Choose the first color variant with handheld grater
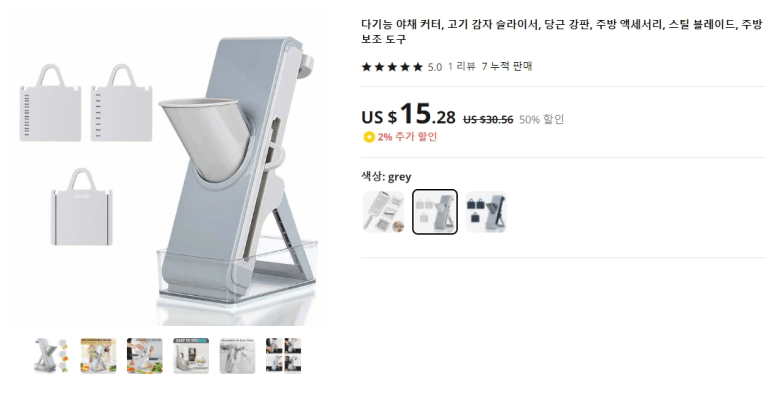This screenshot has width=773, height=408. [x=384, y=212]
